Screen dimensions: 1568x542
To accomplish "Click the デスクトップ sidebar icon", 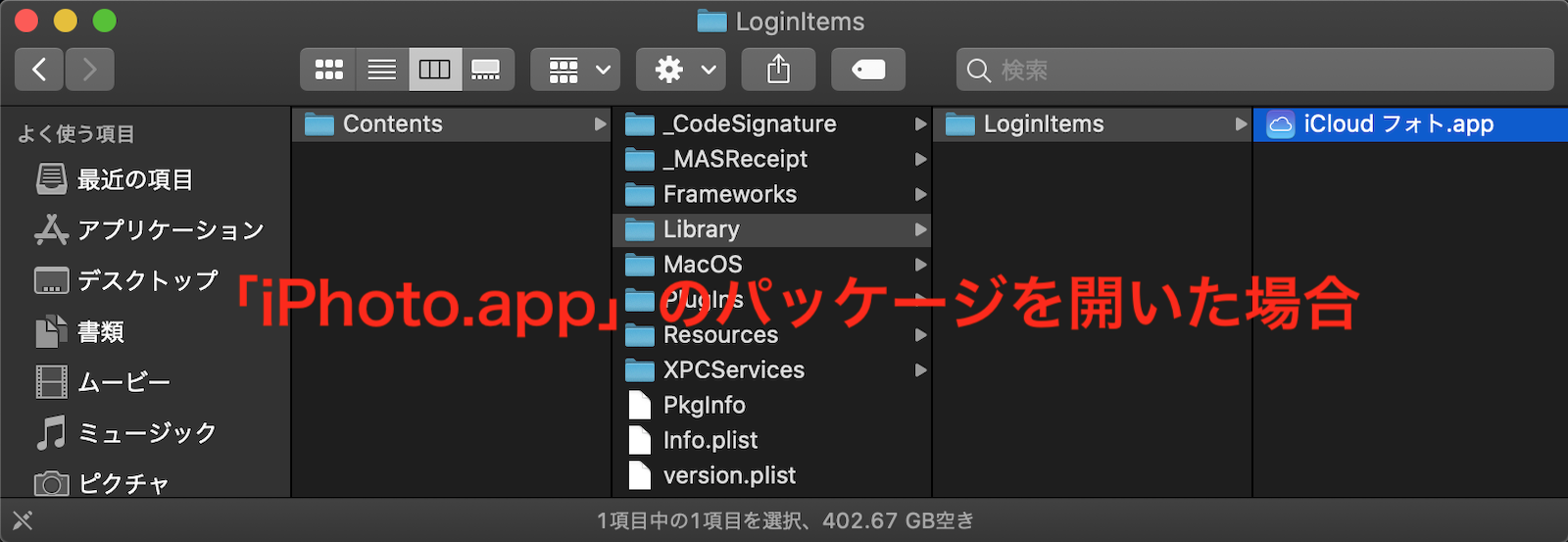I will tap(51, 280).
